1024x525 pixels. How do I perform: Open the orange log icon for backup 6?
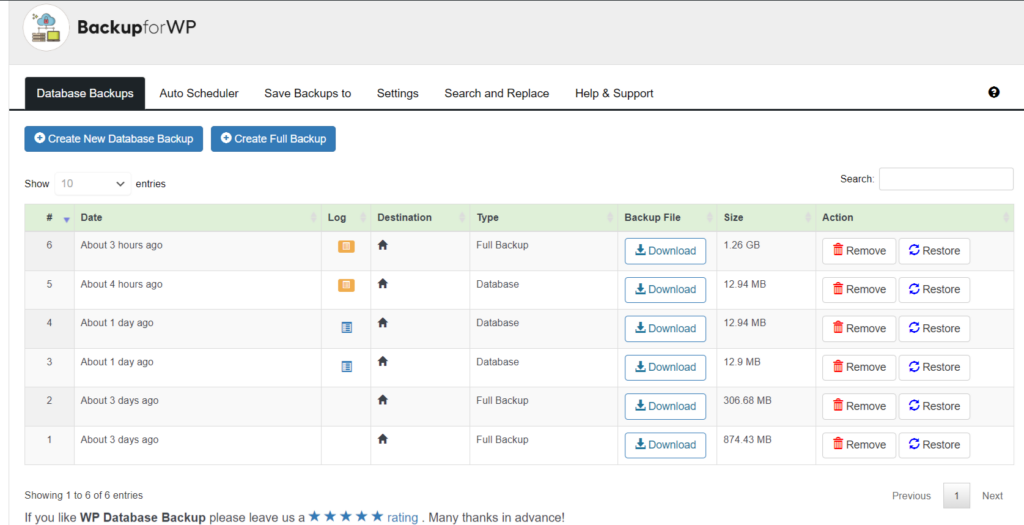346,246
